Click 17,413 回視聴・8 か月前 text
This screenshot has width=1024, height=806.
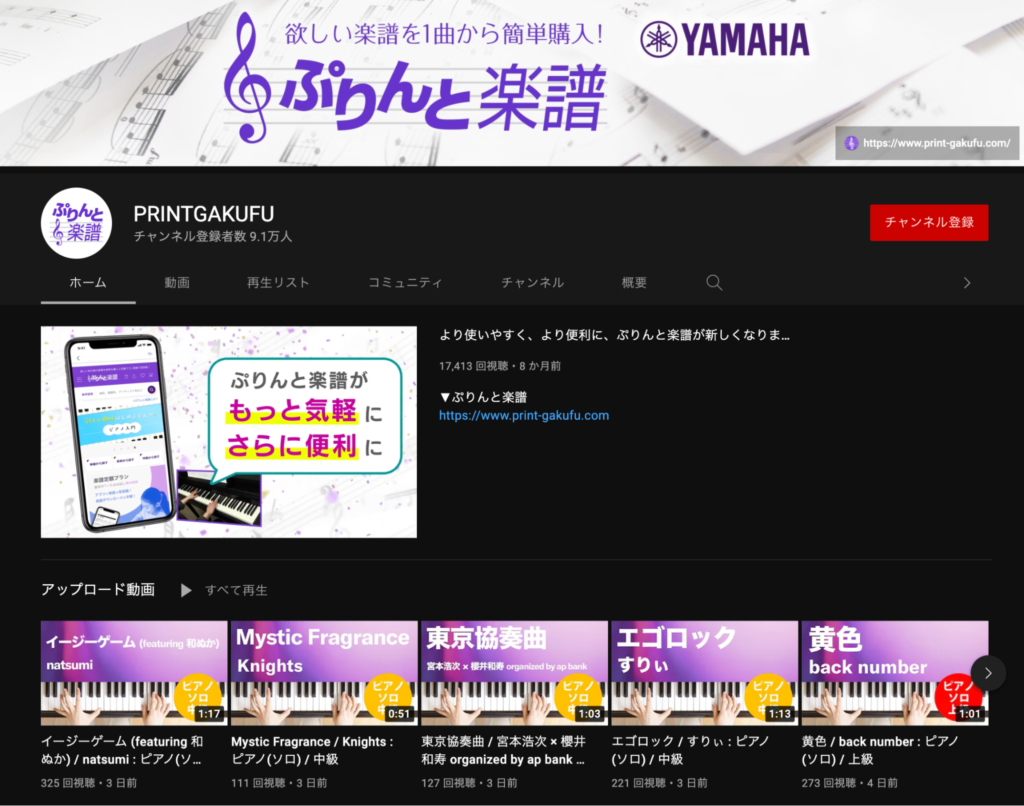click(500, 366)
